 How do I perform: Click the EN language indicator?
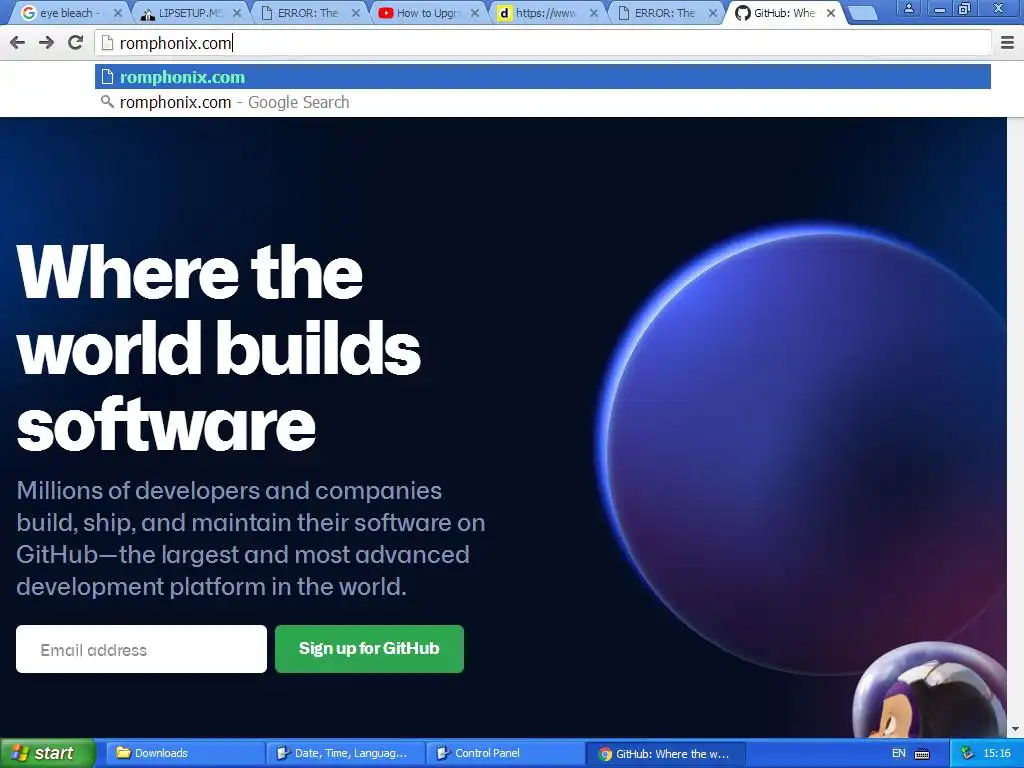899,754
